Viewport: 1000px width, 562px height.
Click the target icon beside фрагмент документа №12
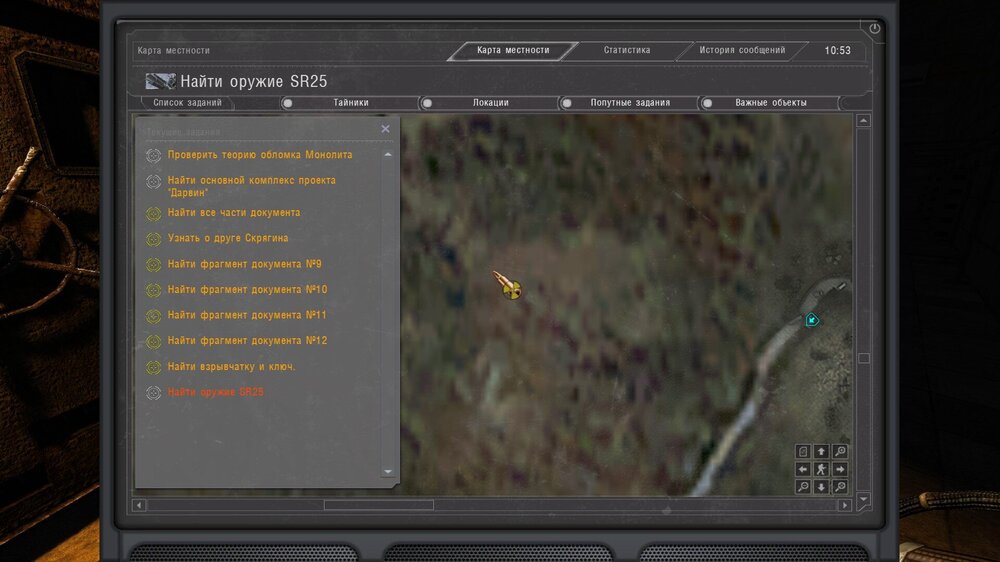click(153, 341)
